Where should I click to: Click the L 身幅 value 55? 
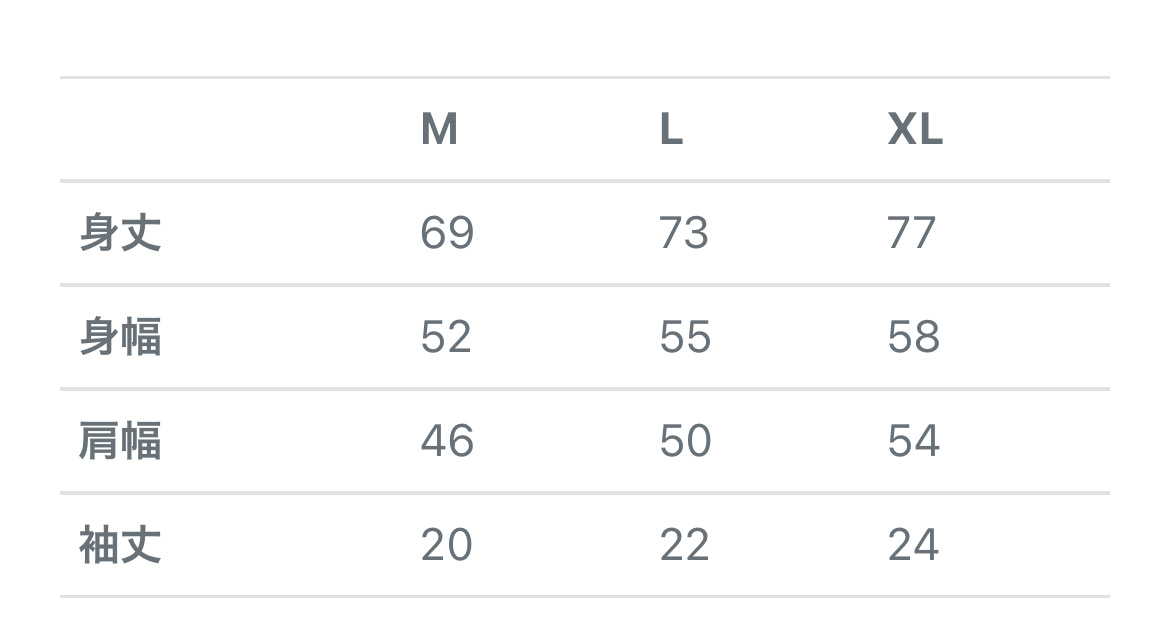pyautogui.click(x=685, y=338)
